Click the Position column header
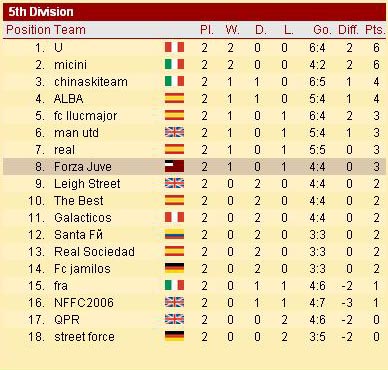This screenshot has width=388, height=370. (28, 30)
